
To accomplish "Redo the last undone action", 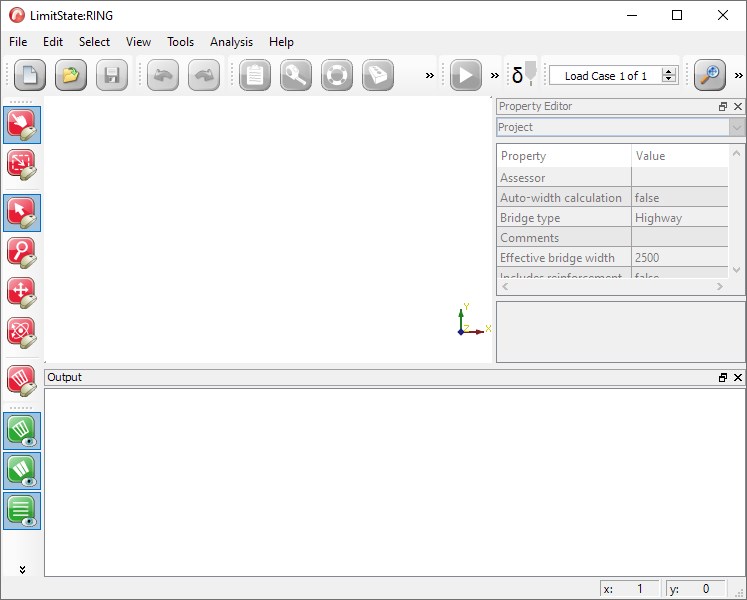I will 204,75.
